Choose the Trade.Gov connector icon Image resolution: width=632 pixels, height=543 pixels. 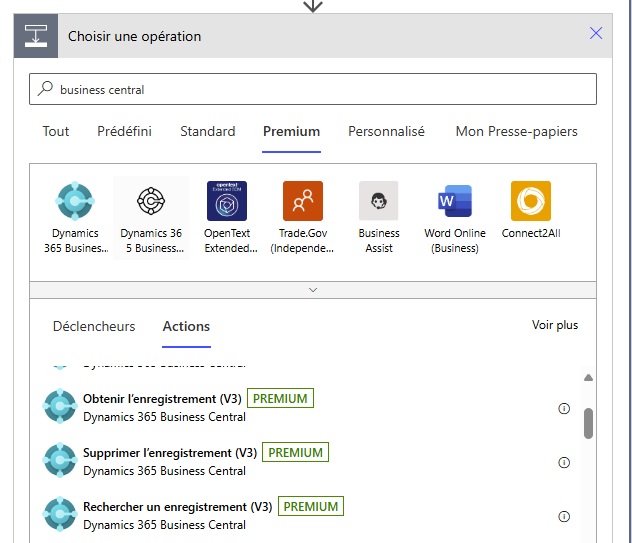coord(303,201)
